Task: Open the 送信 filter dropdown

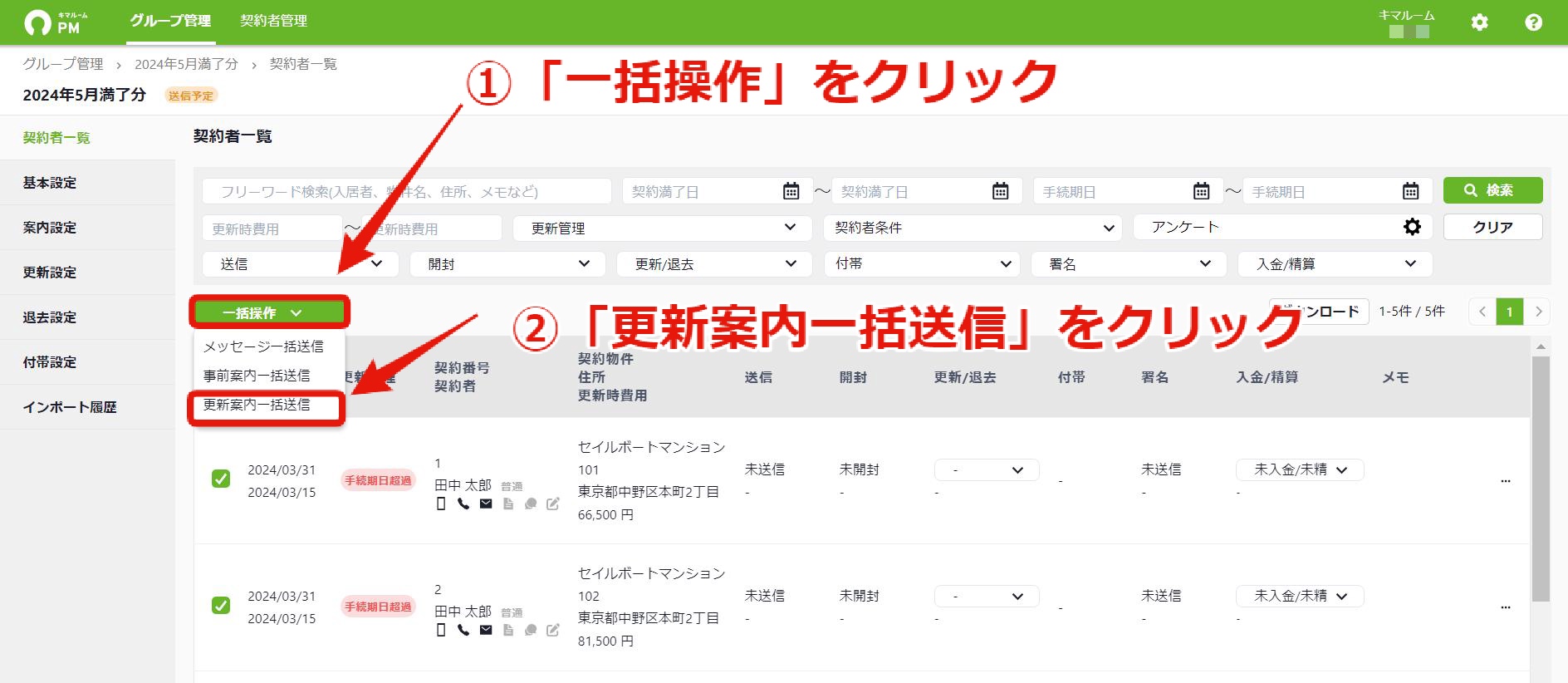Action: [x=301, y=264]
